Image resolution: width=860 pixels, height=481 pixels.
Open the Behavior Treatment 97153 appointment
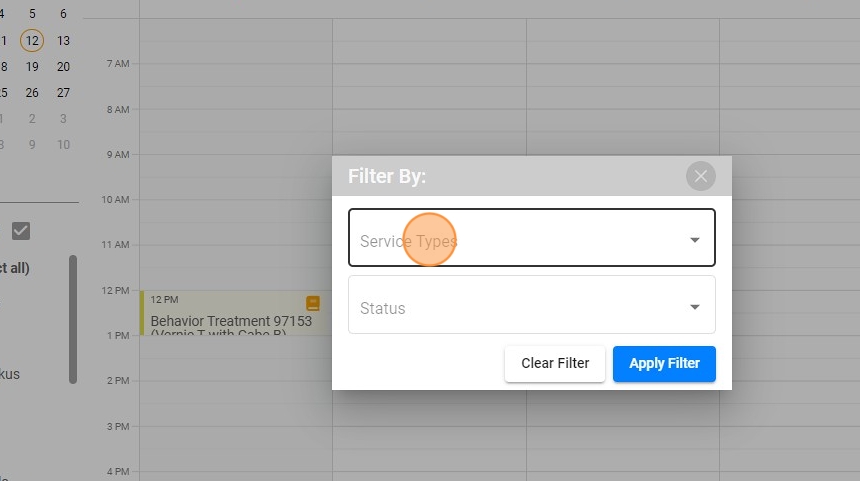pyautogui.click(x=230, y=321)
